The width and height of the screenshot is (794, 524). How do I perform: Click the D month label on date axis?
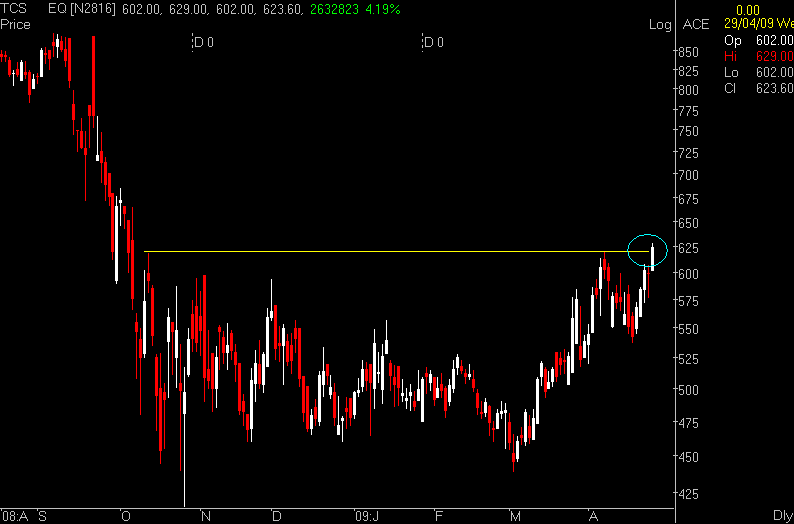coord(276,517)
